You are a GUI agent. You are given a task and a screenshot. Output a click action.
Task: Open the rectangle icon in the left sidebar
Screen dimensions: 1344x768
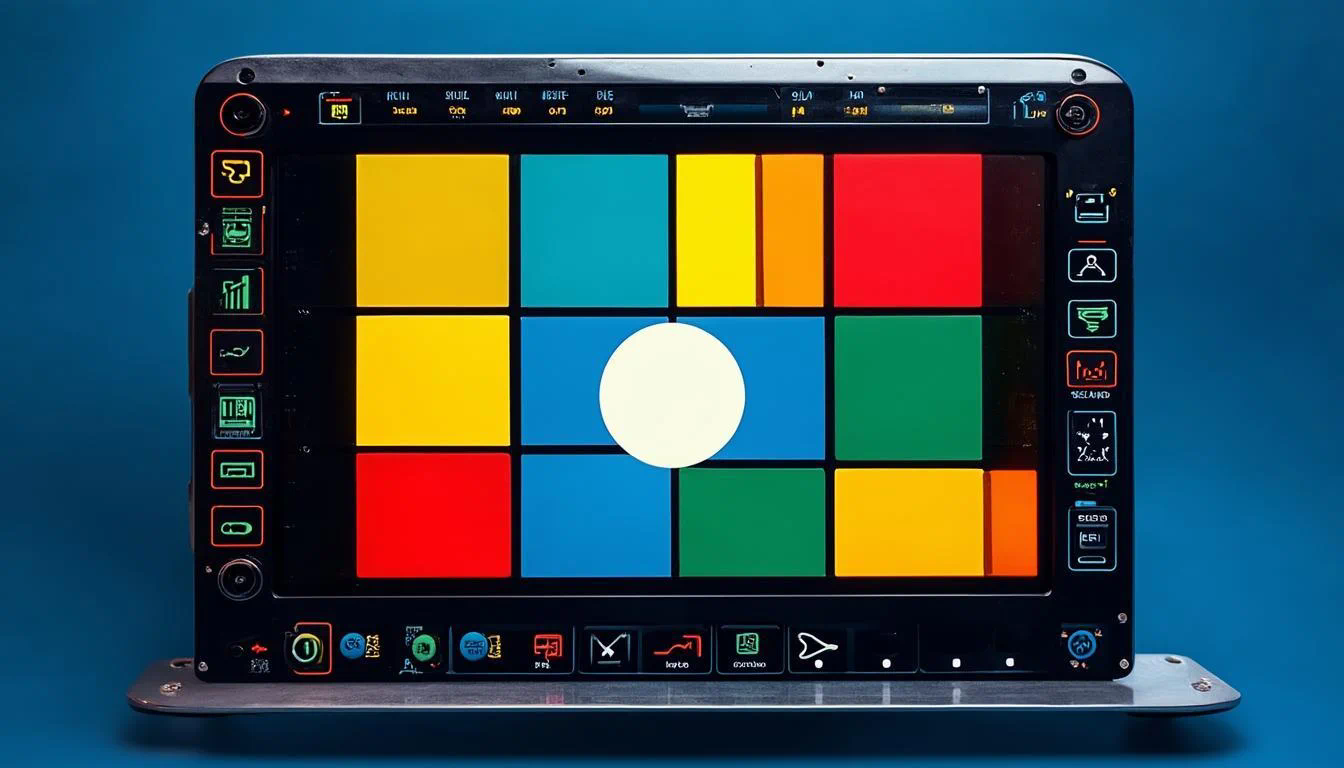[x=237, y=469]
